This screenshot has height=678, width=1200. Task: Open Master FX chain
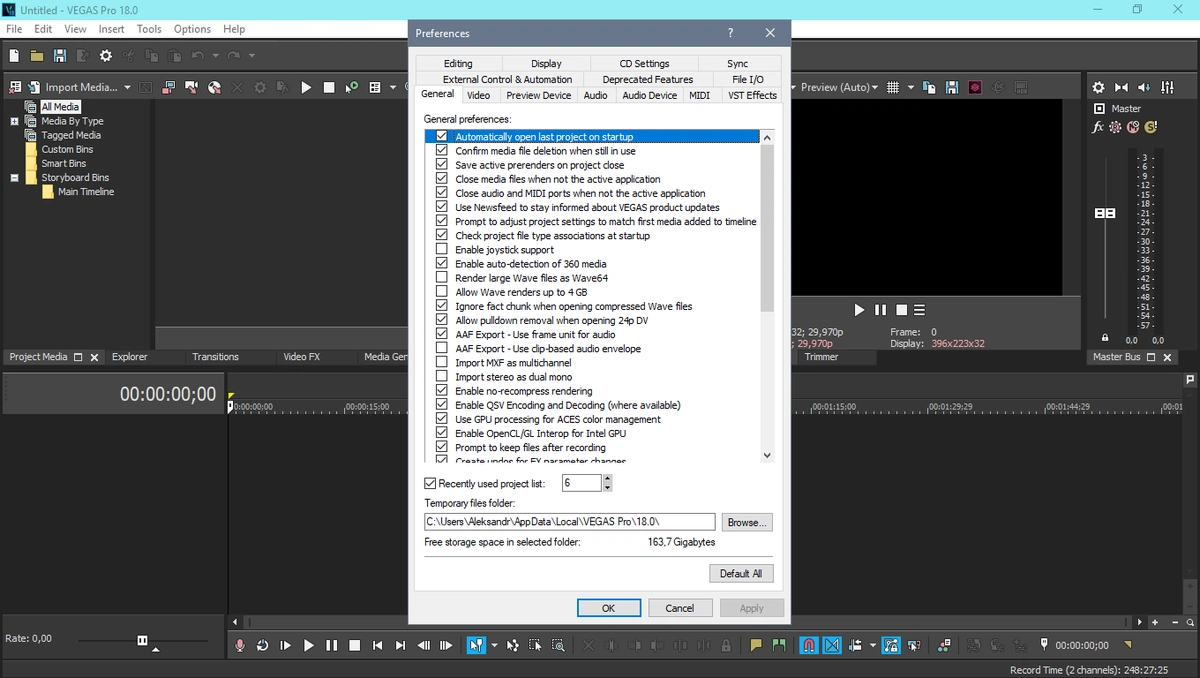coord(1098,127)
